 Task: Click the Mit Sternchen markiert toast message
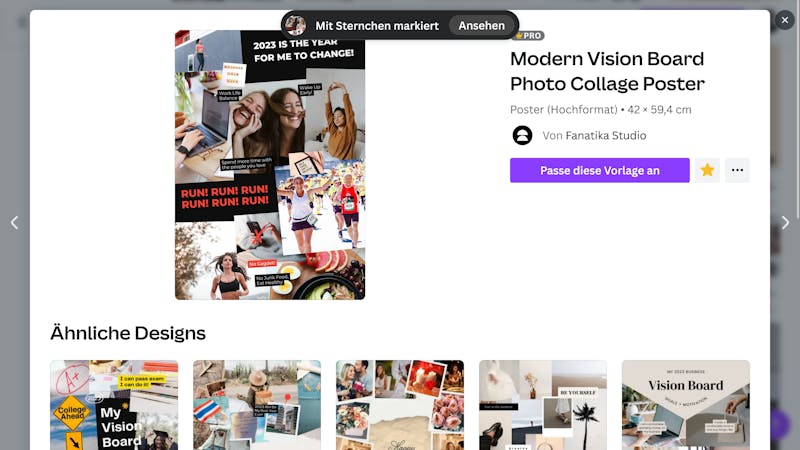[x=377, y=26]
